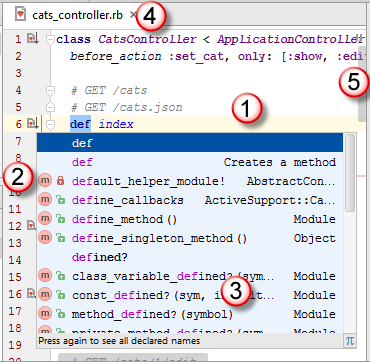Click the method icon beside default_helper_module!
The image size is (370, 362).
pyautogui.click(x=44, y=181)
